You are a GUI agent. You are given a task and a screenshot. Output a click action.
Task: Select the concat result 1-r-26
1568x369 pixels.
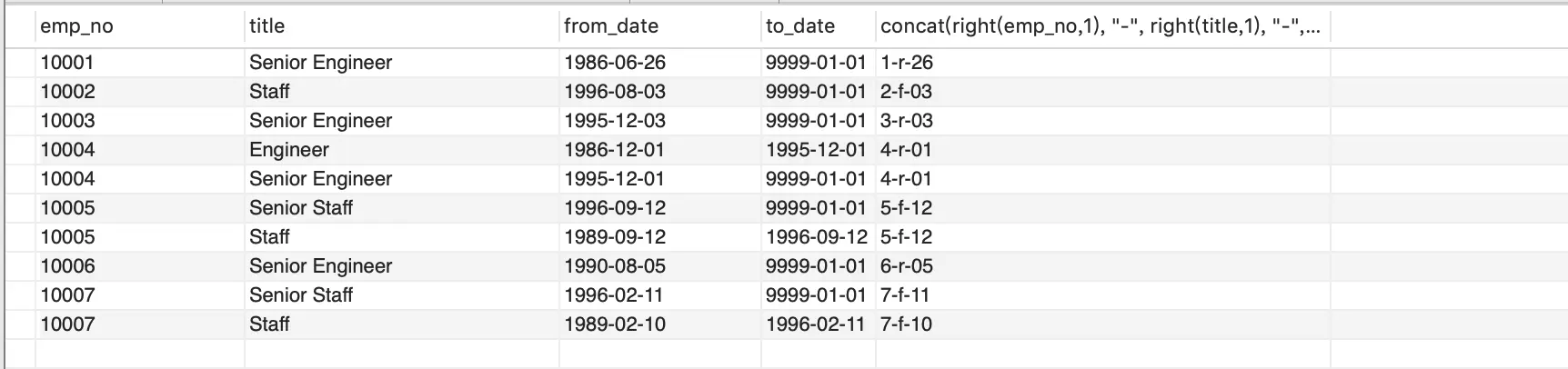pos(907,63)
